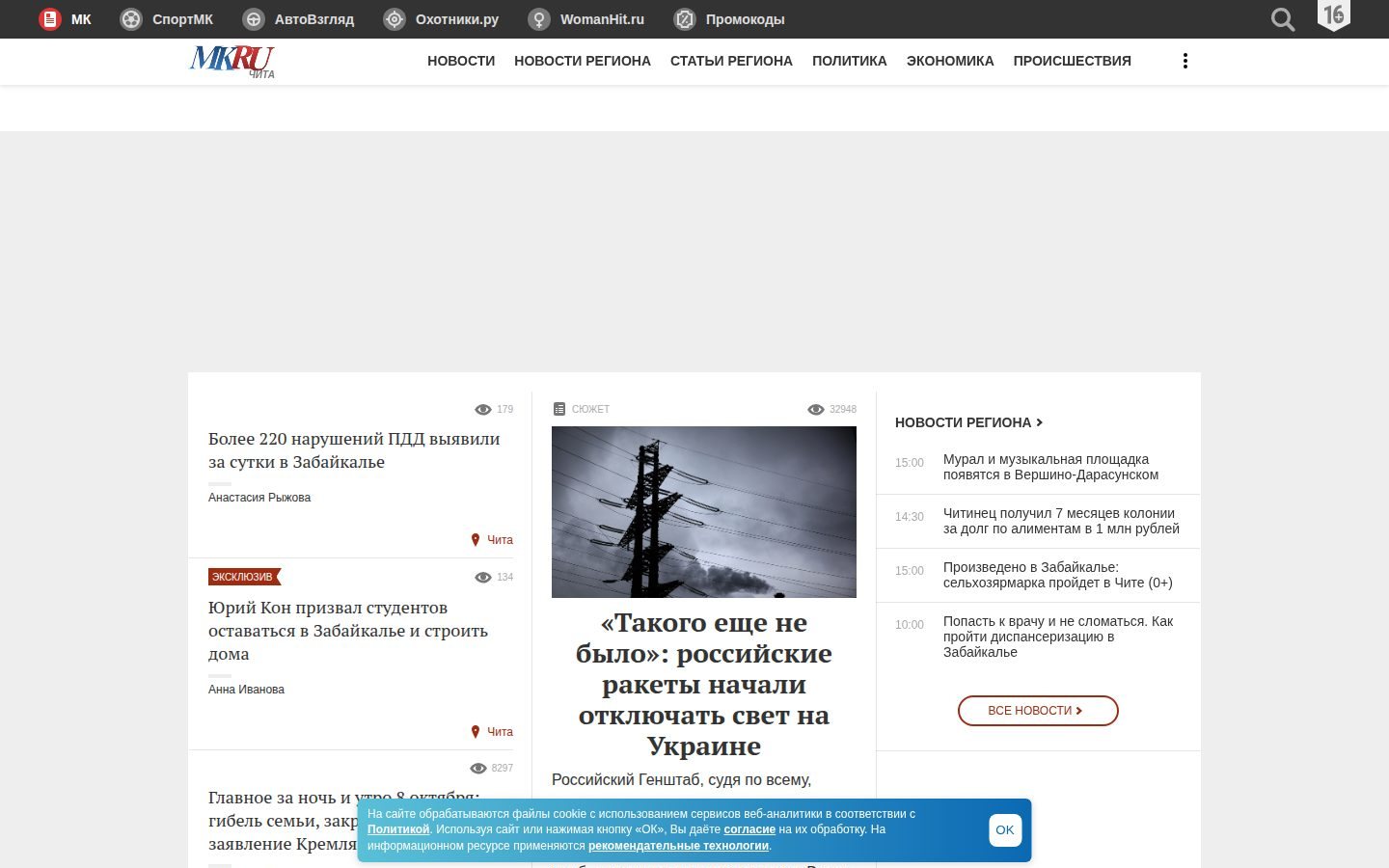Click the ВСЕ НОВОСТИ button
Image resolution: width=1389 pixels, height=868 pixels.
[1038, 711]
